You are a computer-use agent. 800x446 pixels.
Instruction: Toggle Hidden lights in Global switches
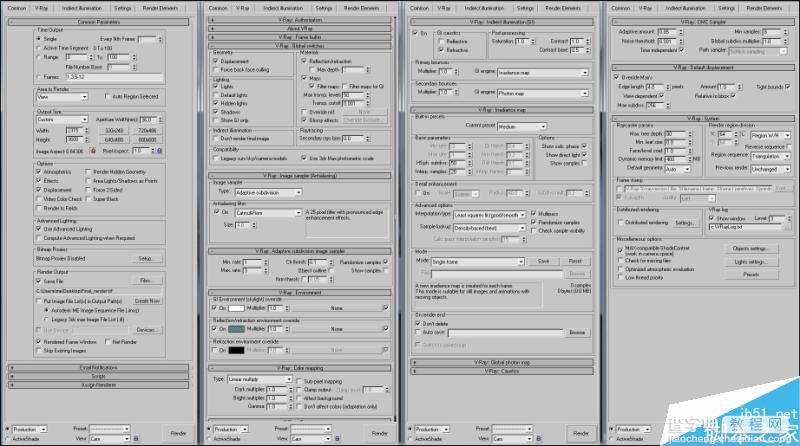click(216, 103)
